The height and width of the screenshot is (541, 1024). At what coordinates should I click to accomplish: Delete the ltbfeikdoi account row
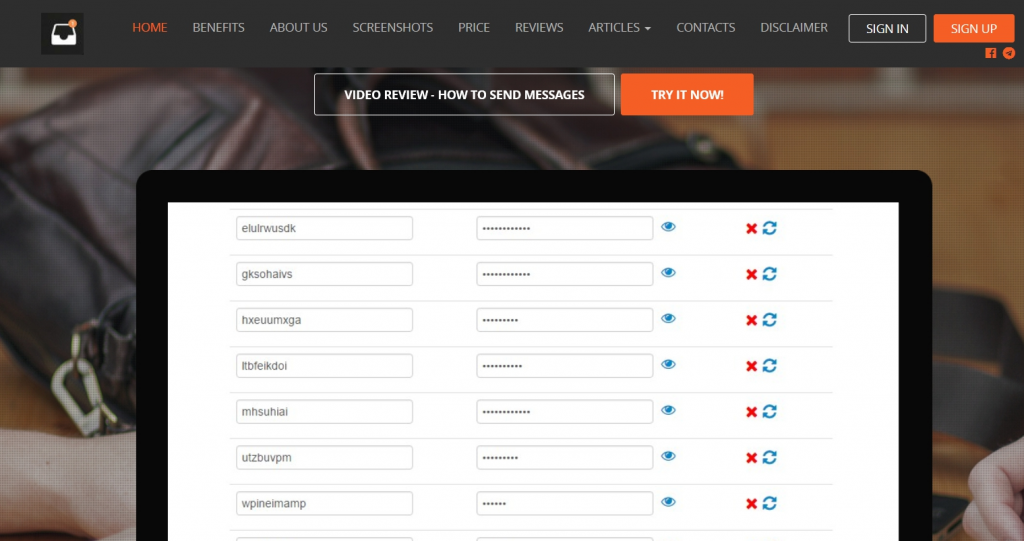click(751, 366)
